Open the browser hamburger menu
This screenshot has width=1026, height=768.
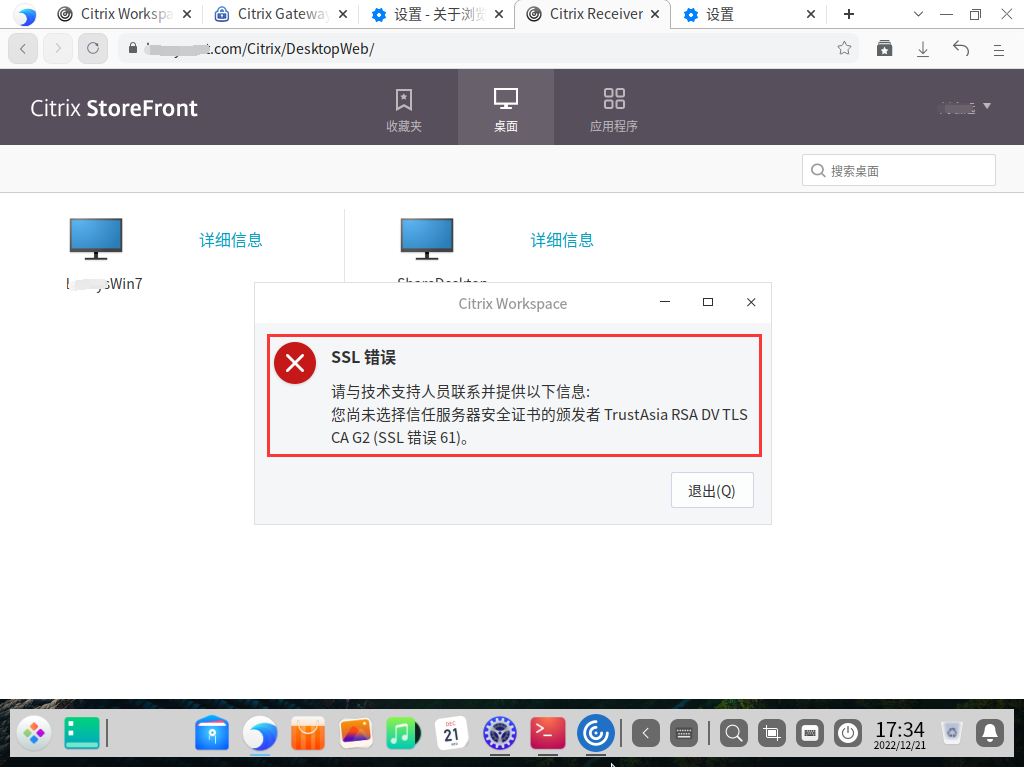pos(999,50)
